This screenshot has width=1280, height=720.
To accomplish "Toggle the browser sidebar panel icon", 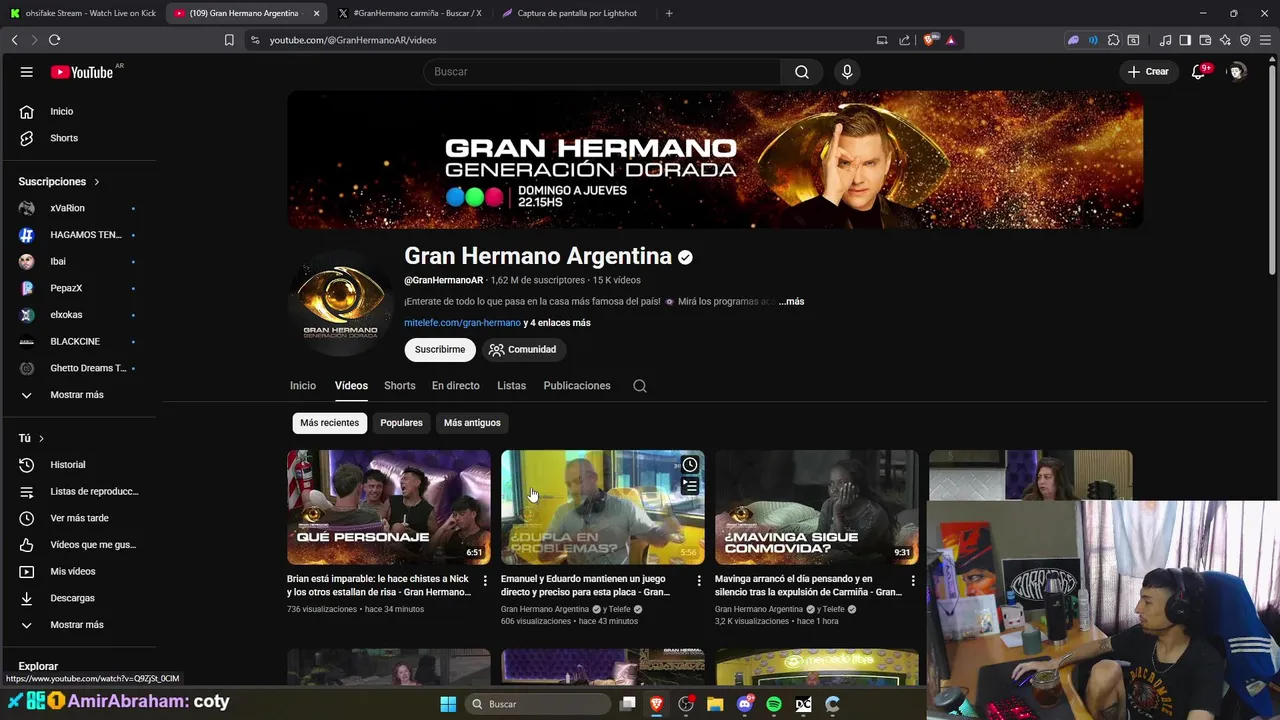I will (x=1185, y=40).
